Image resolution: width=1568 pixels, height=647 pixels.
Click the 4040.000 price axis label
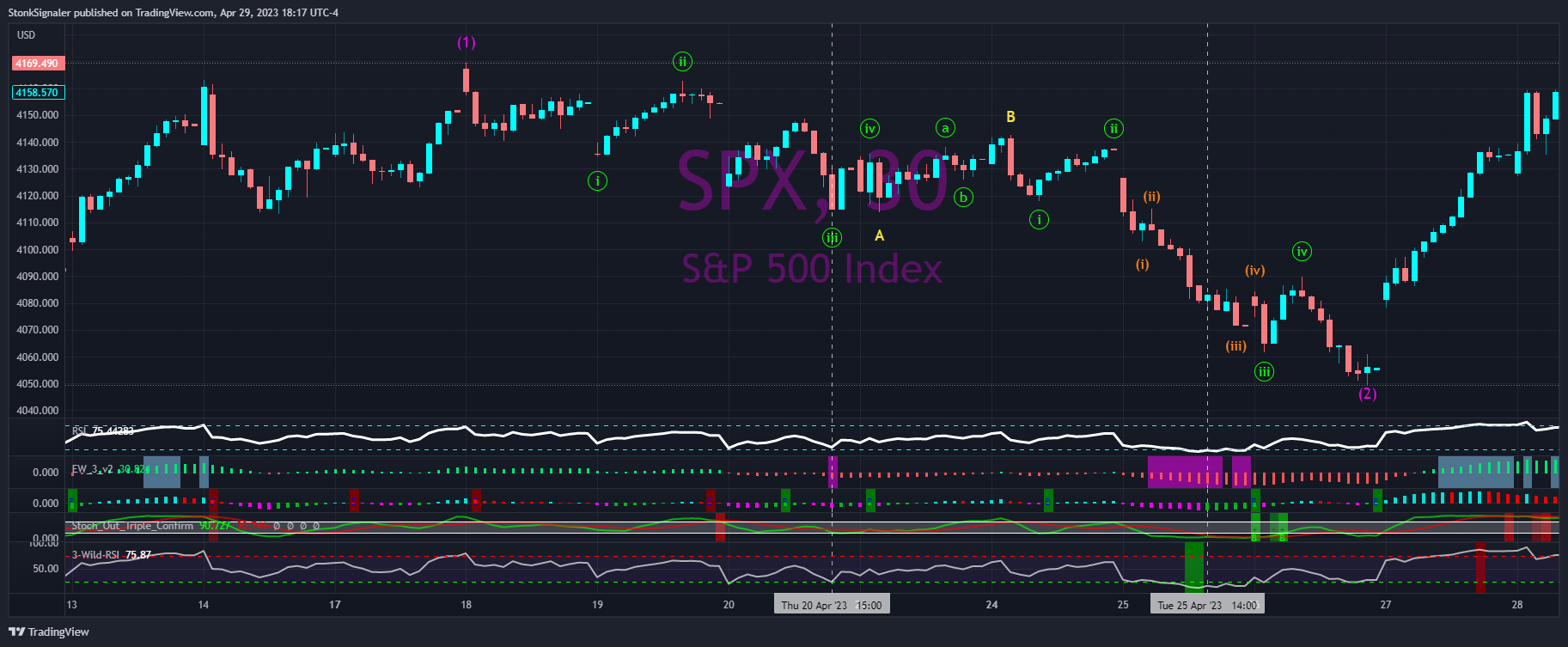pos(37,411)
